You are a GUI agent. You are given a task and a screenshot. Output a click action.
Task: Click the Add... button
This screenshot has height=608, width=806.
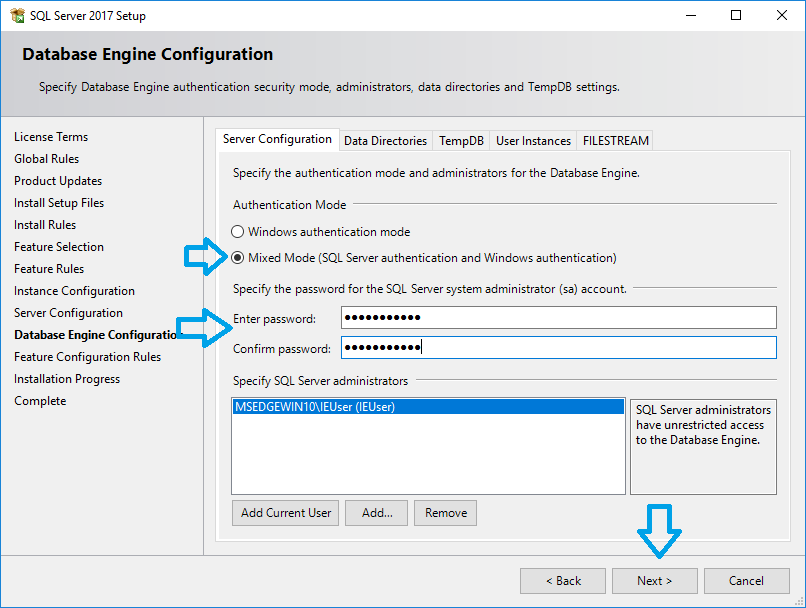tap(377, 513)
